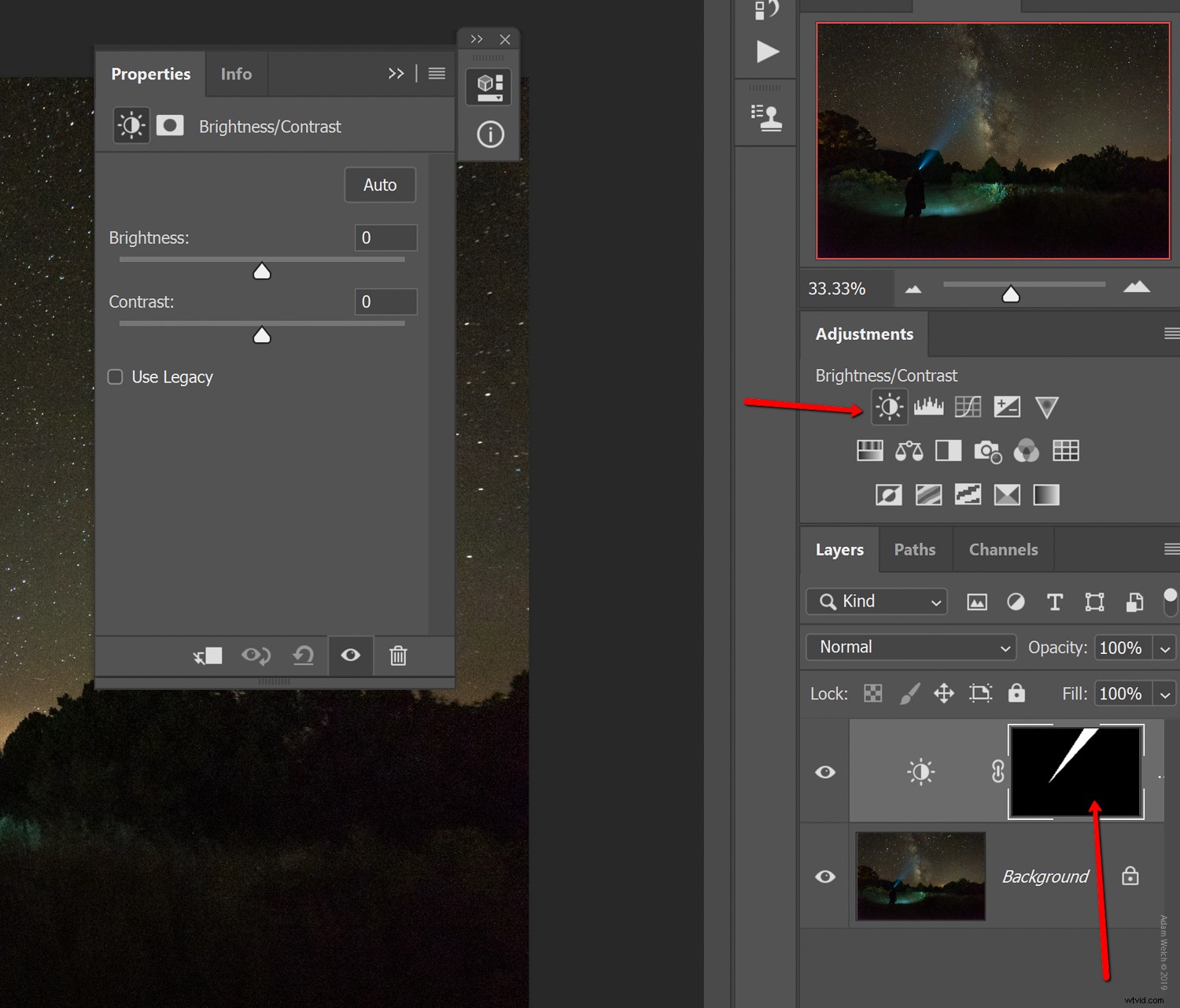
Task: Click the Auto button
Action: (380, 185)
